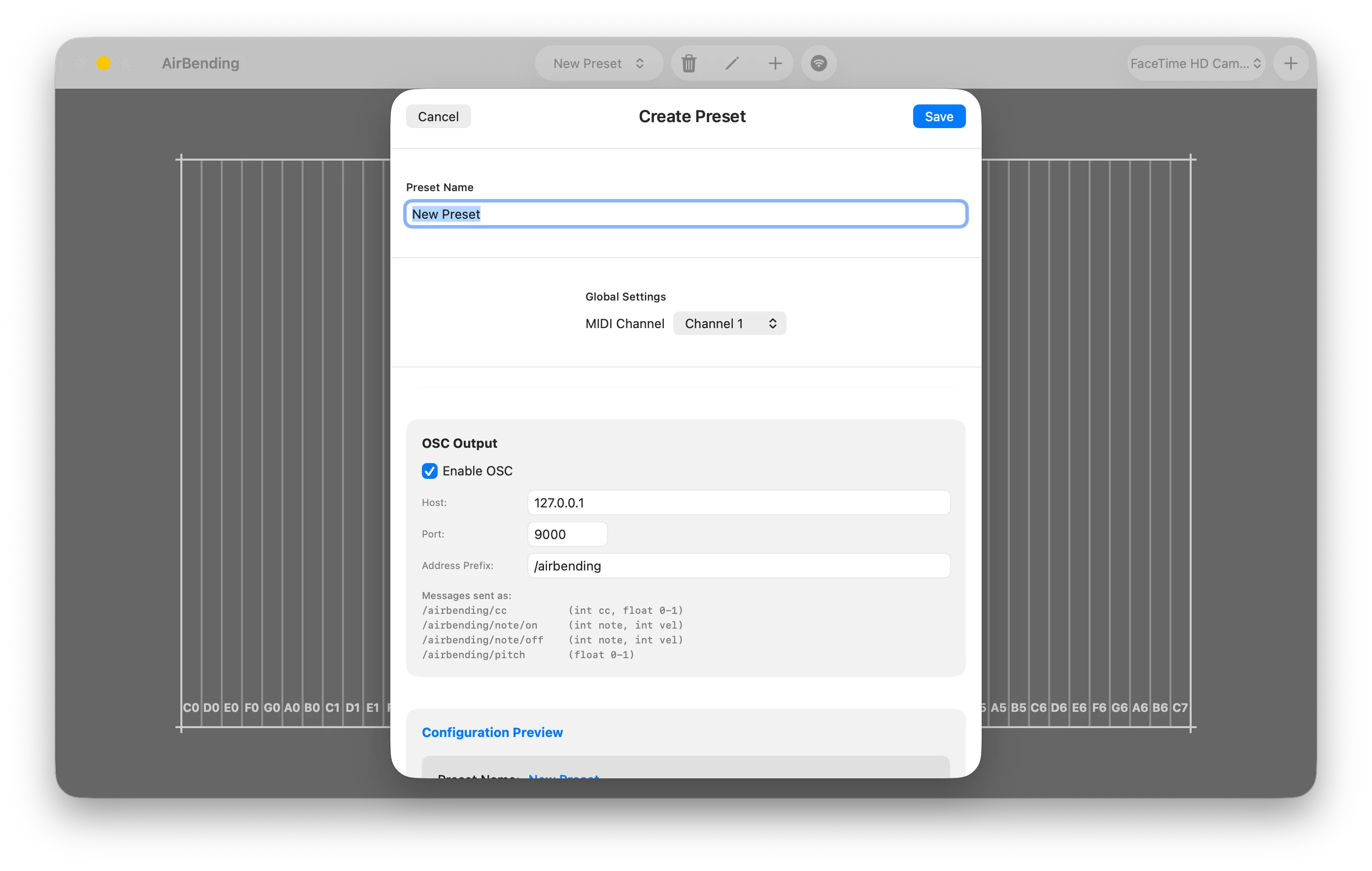Delete the selected preset using trash icon

pos(689,63)
